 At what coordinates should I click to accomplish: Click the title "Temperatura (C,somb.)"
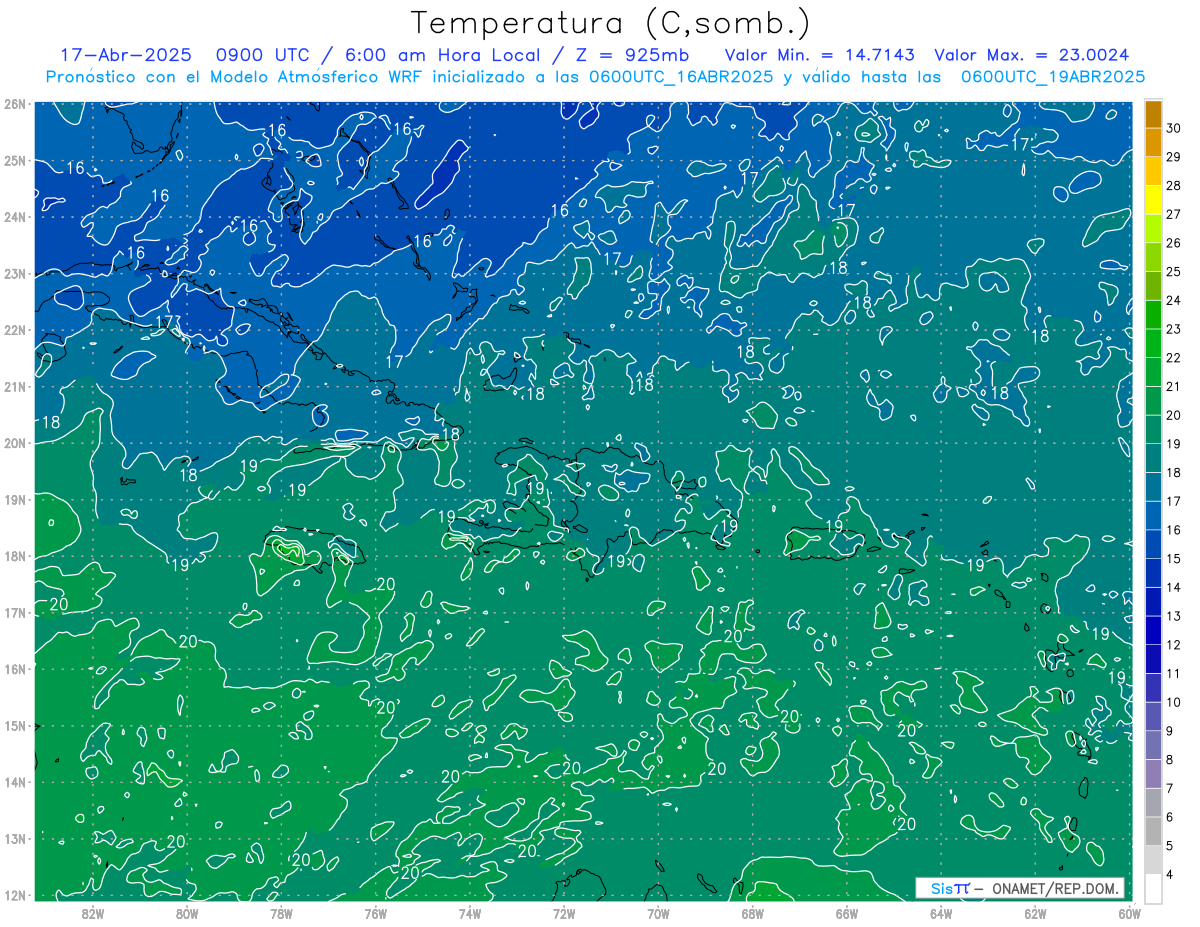click(611, 23)
